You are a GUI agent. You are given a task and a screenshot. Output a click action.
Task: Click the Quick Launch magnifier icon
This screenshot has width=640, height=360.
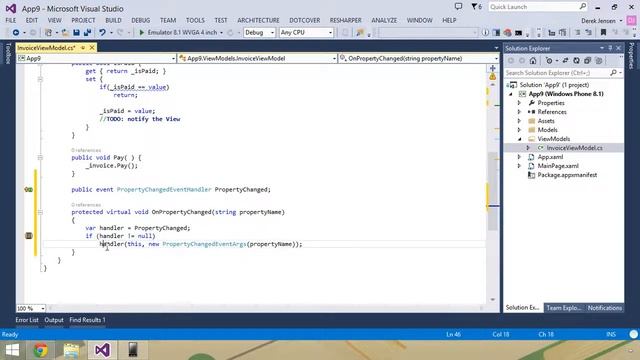tap(582, 7)
